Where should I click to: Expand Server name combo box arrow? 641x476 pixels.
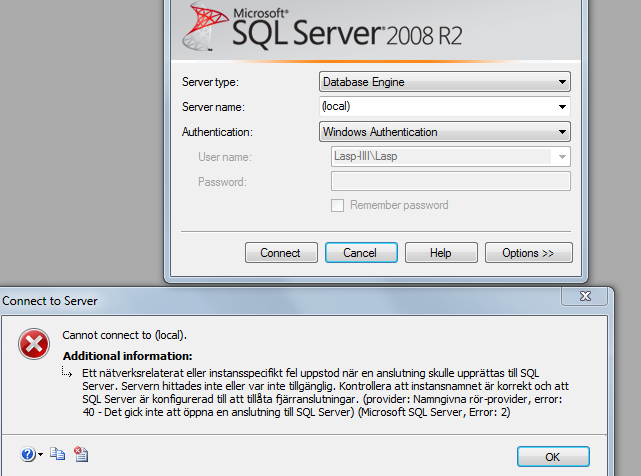(562, 107)
